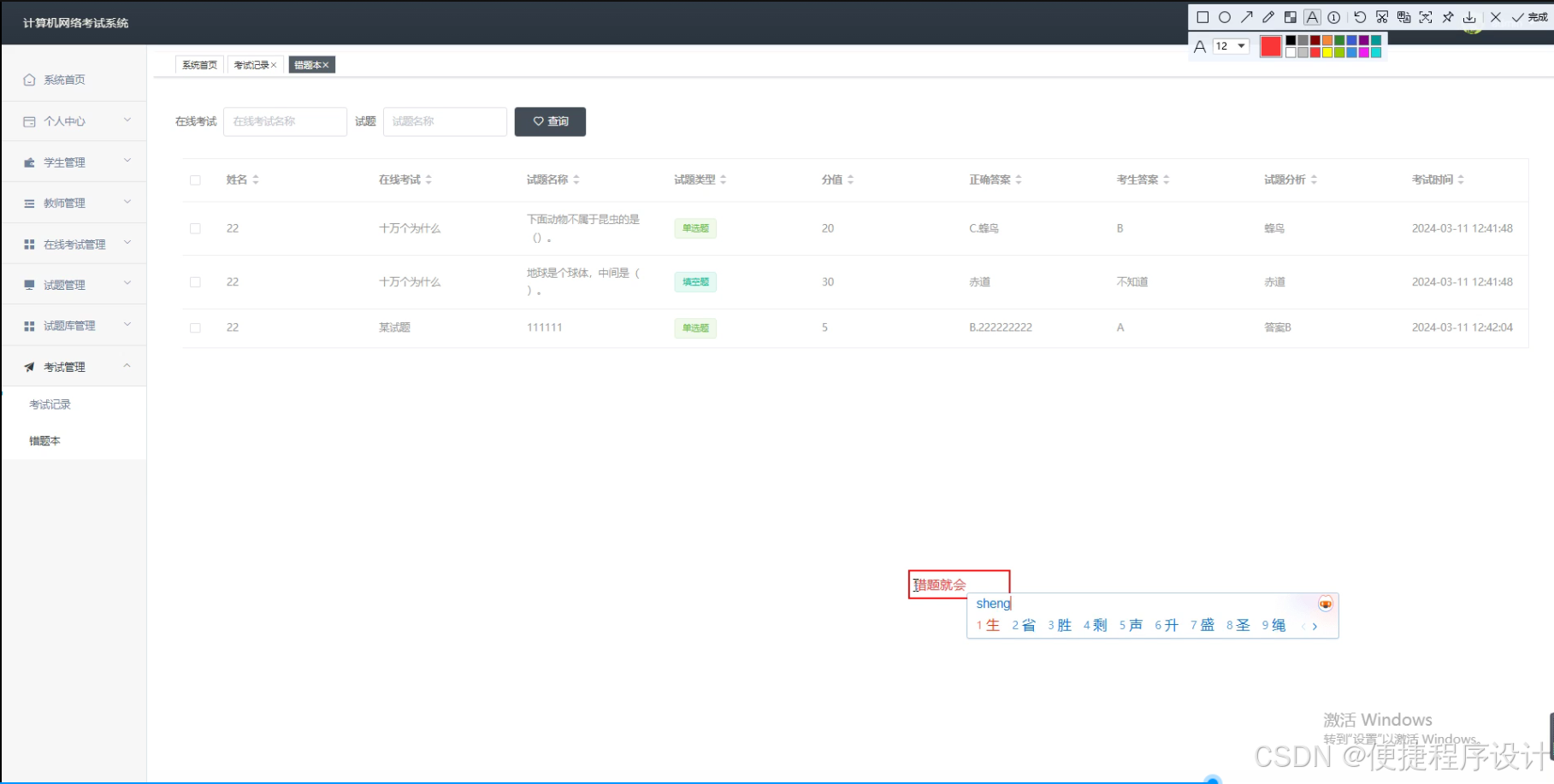Expand the 个人中心 menu chevron
Viewport: 1554px width, 784px height.
click(127, 120)
